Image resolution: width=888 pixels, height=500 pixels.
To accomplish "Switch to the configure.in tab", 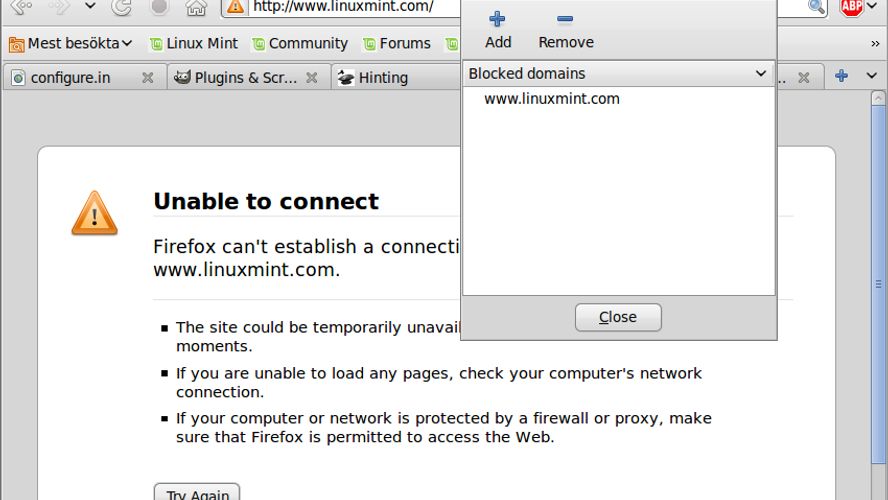I will (x=70, y=77).
